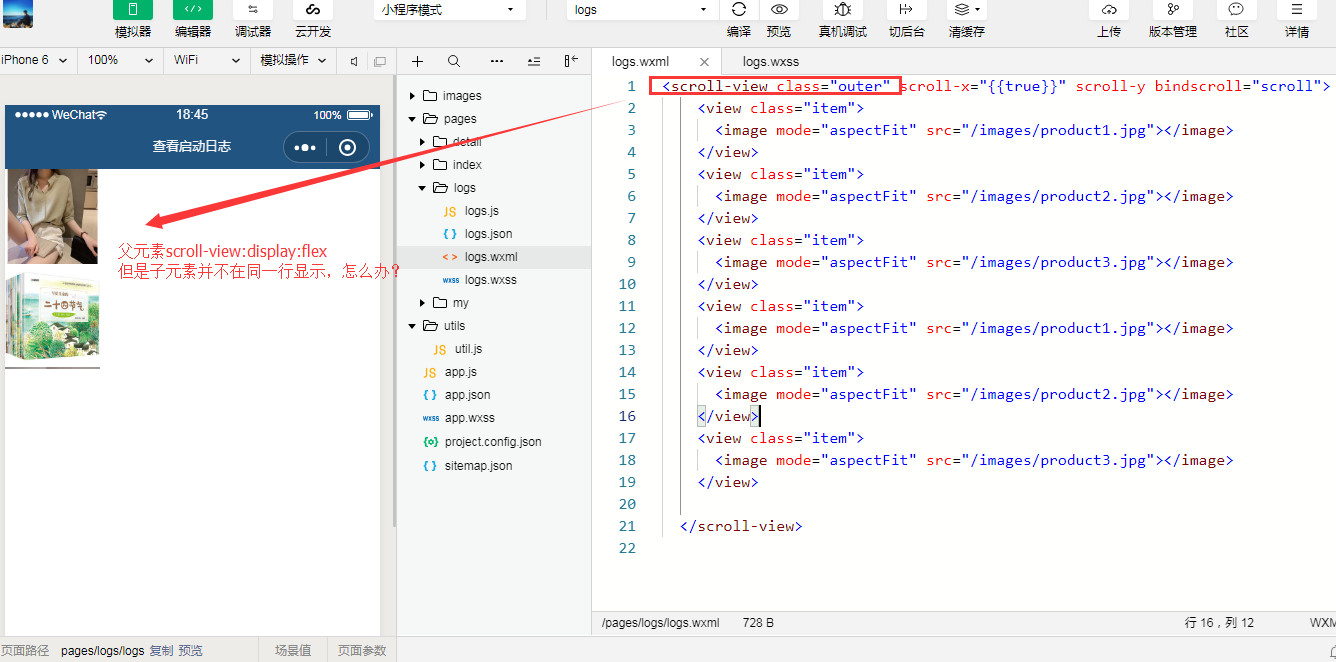Toggle the debugger (调试器) panel

click(x=252, y=10)
